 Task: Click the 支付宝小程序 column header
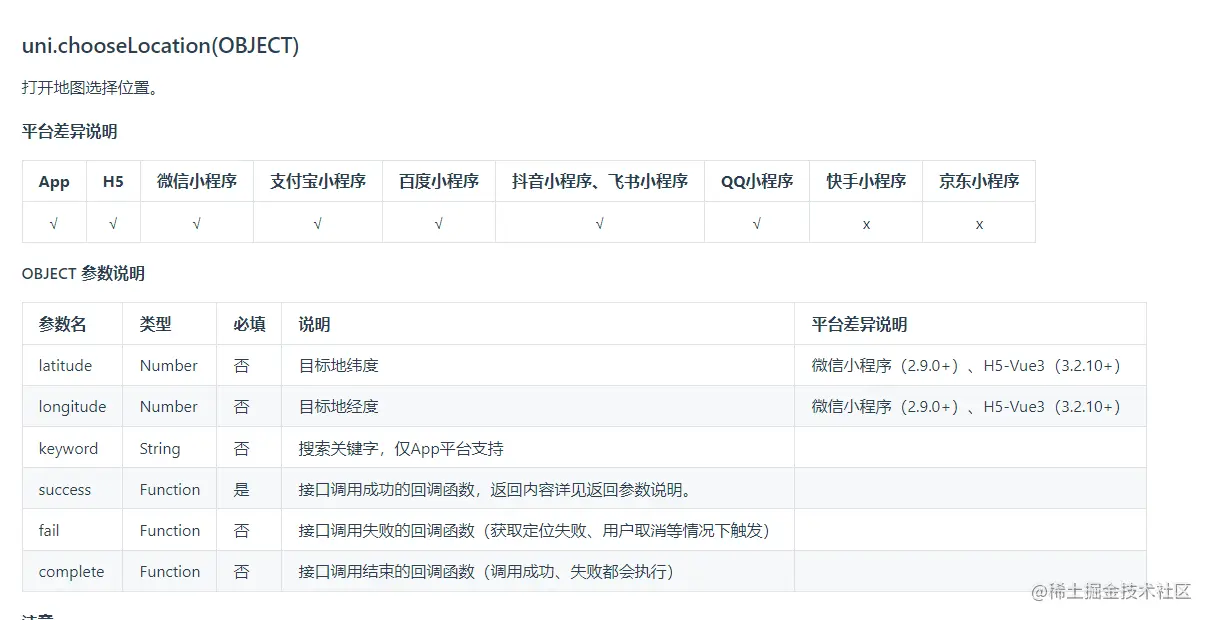click(318, 181)
